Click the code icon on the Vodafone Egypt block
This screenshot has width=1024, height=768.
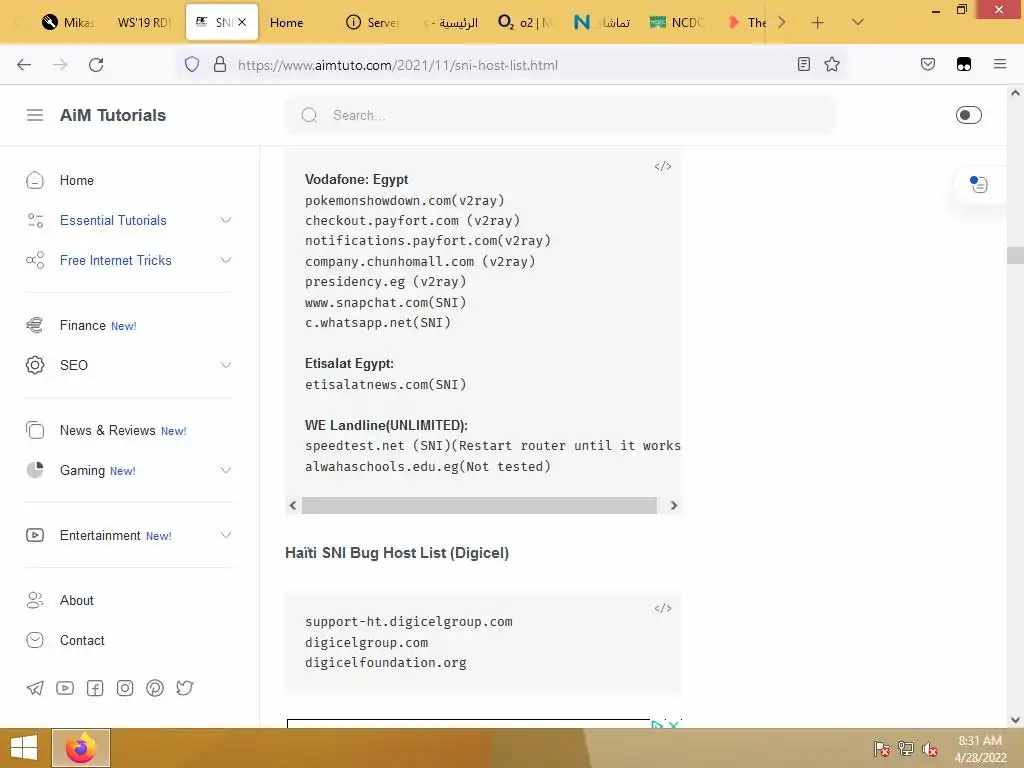(663, 166)
